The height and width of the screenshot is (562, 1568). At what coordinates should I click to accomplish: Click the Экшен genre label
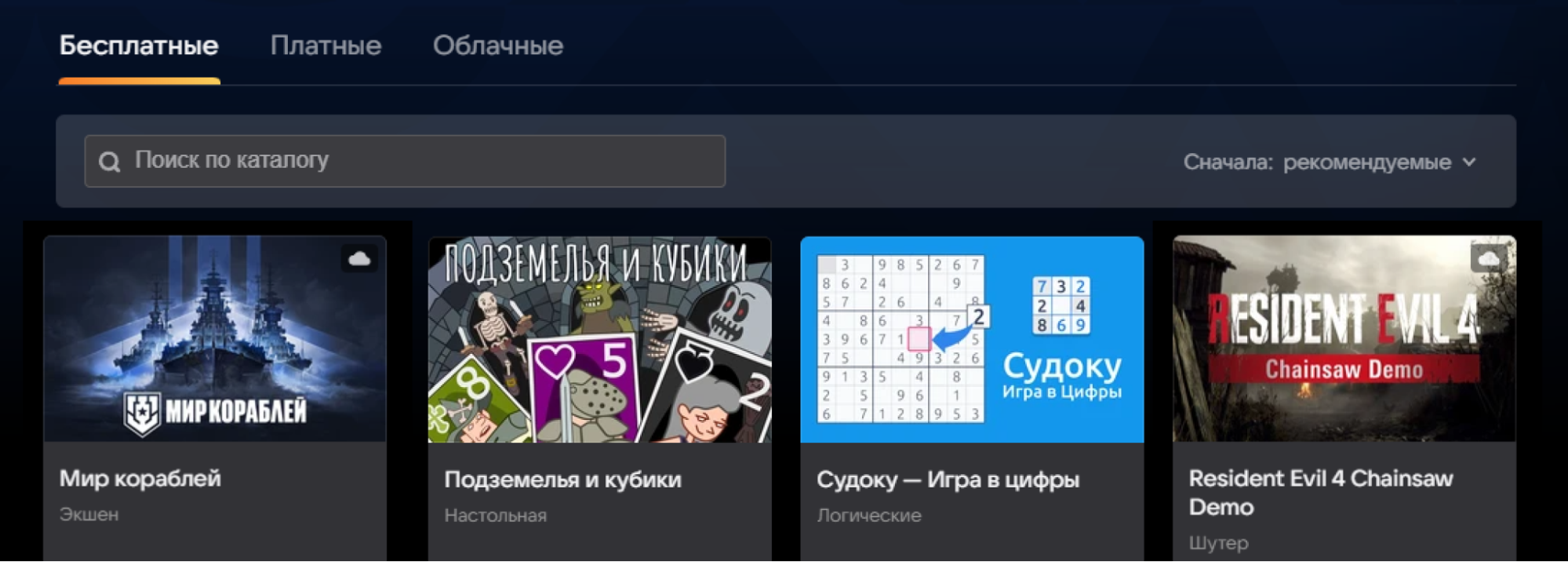click(89, 514)
